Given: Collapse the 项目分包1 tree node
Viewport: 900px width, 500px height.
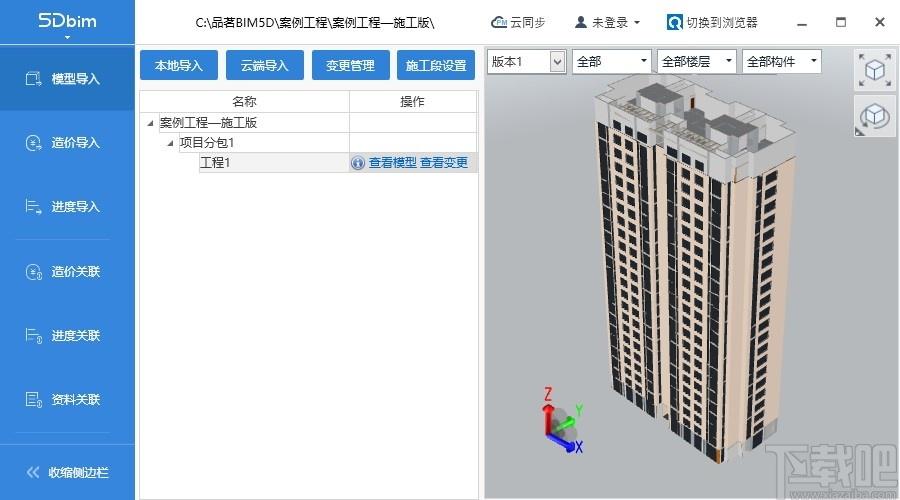Looking at the screenshot, I should pyautogui.click(x=170, y=143).
